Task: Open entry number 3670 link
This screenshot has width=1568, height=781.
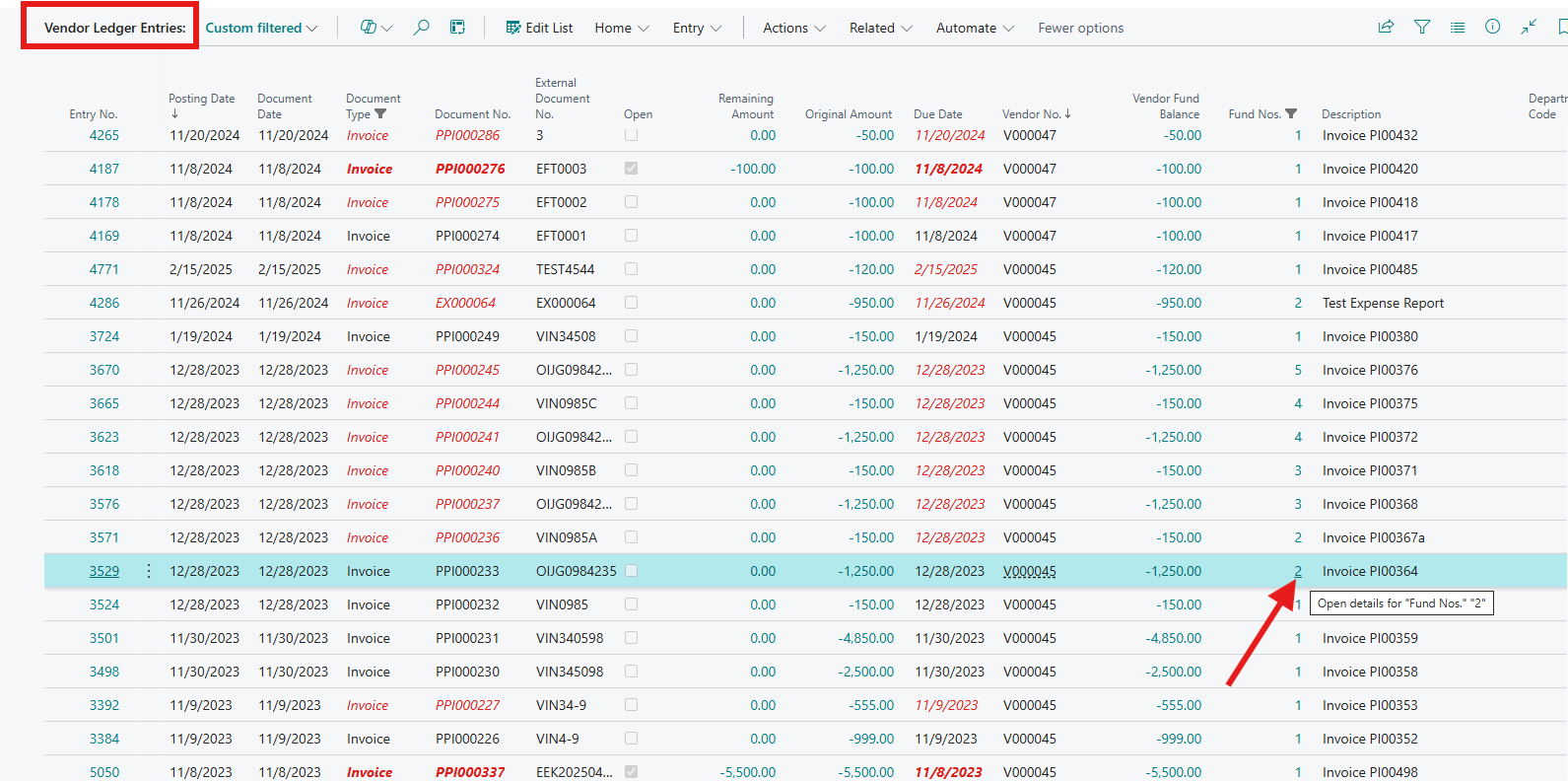Action: coord(104,370)
